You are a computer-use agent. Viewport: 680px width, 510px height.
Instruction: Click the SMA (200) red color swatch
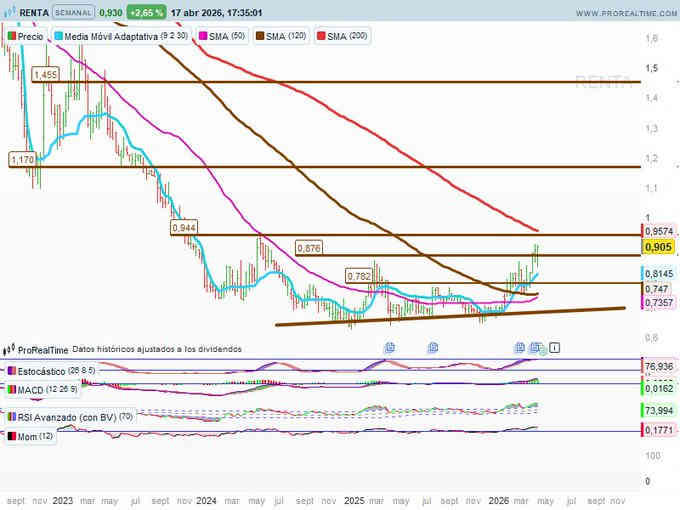pyautogui.click(x=321, y=35)
